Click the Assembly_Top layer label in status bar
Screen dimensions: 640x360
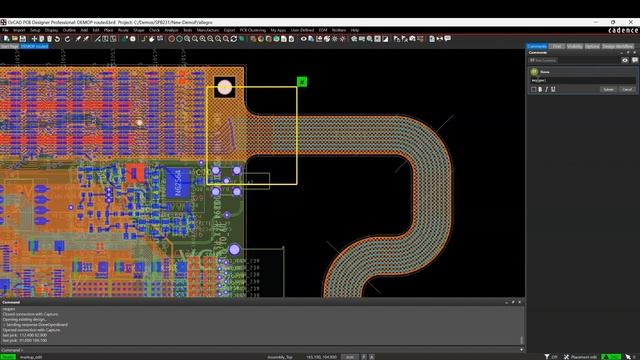click(280, 357)
